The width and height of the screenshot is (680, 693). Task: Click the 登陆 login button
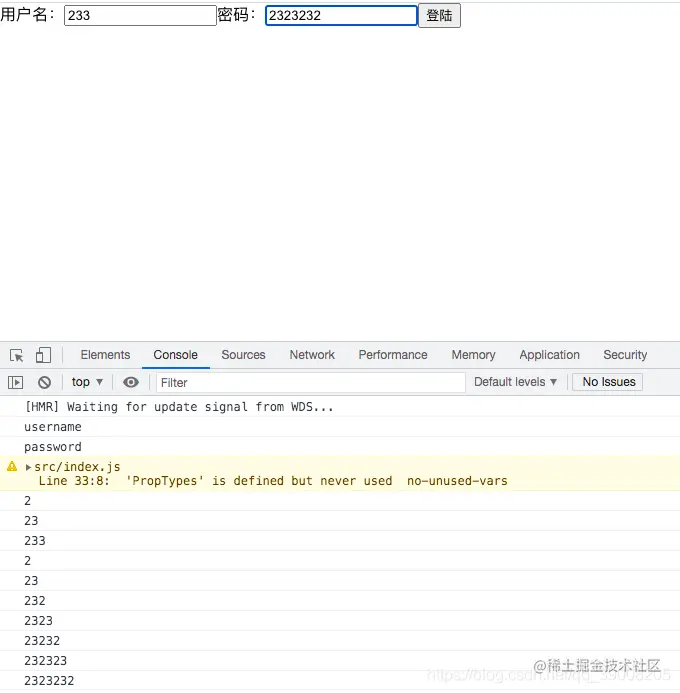(x=440, y=15)
